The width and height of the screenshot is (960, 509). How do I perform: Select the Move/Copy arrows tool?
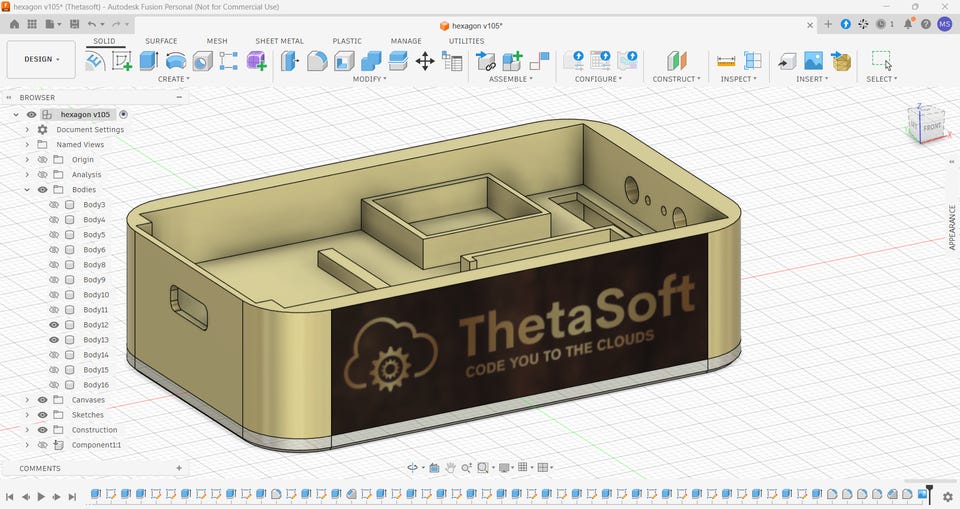[424, 61]
